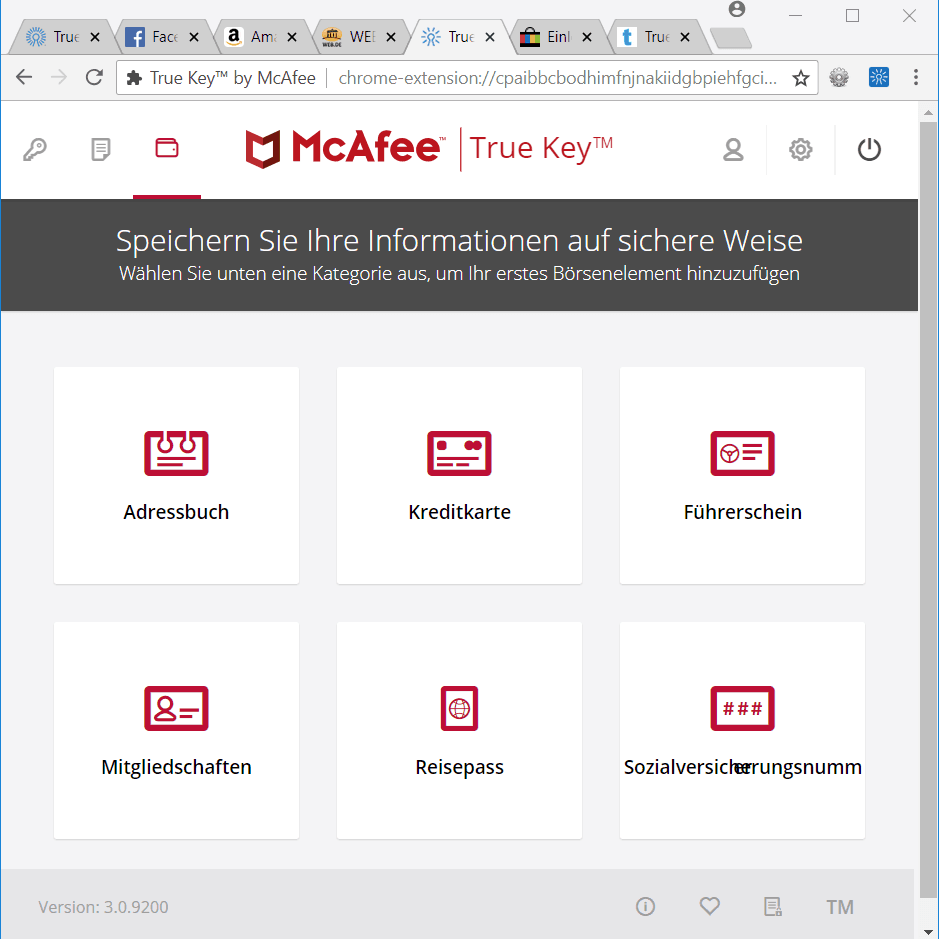The width and height of the screenshot is (939, 939).
Task: Open the logins key icon tab
Action: 35,149
